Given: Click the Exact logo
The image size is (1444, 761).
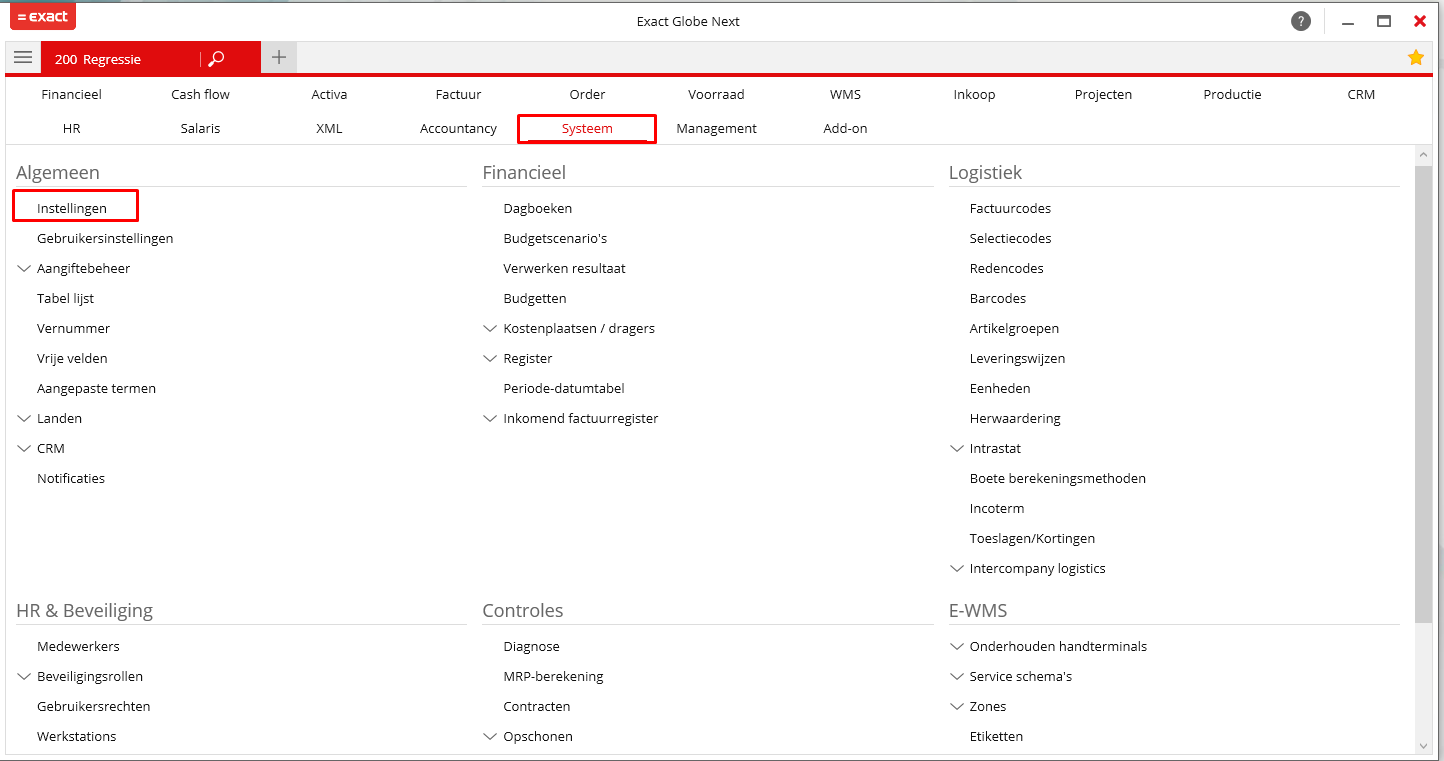Looking at the screenshot, I should click(x=43, y=17).
